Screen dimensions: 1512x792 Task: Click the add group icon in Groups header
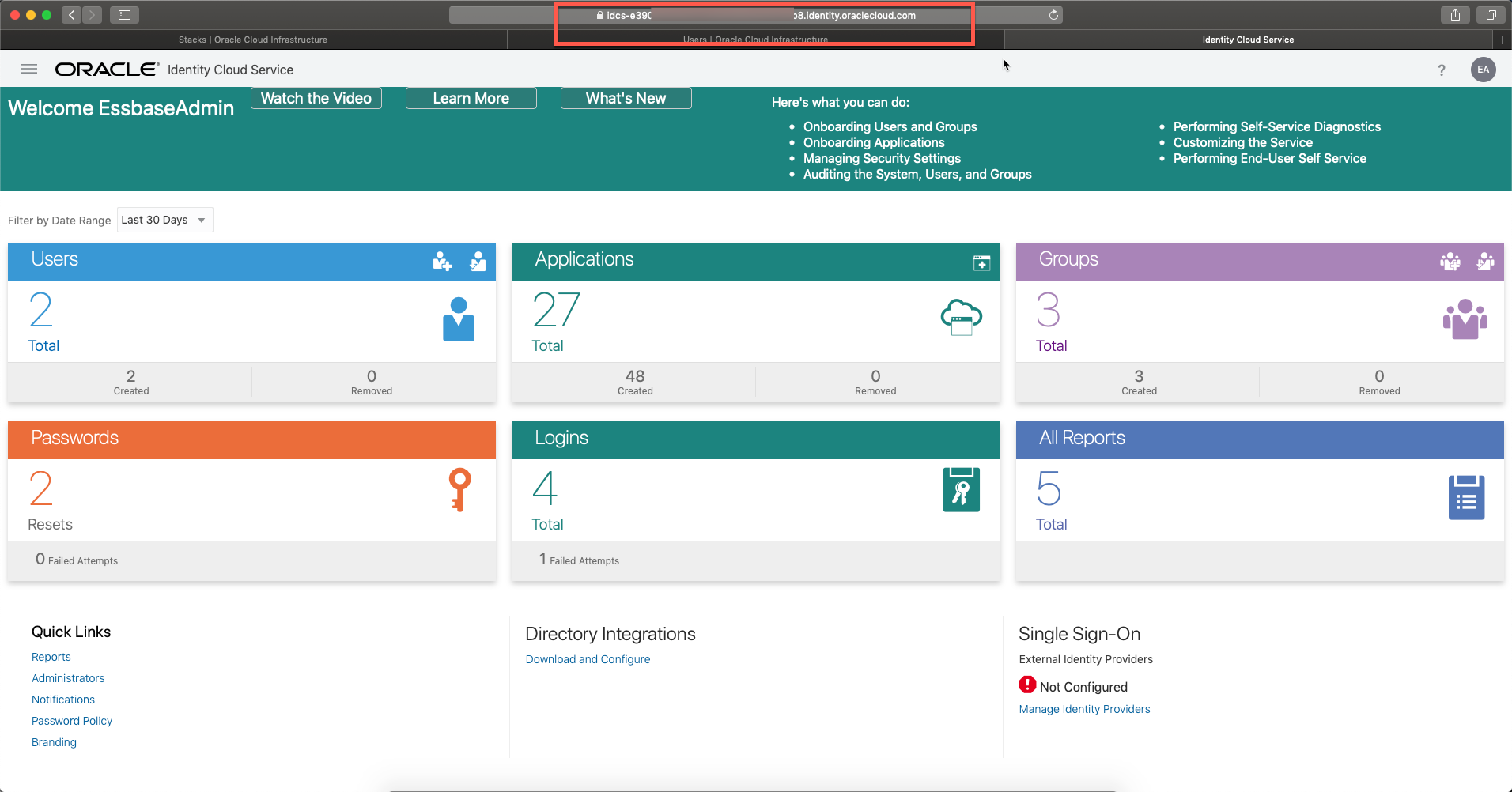coord(1450,262)
